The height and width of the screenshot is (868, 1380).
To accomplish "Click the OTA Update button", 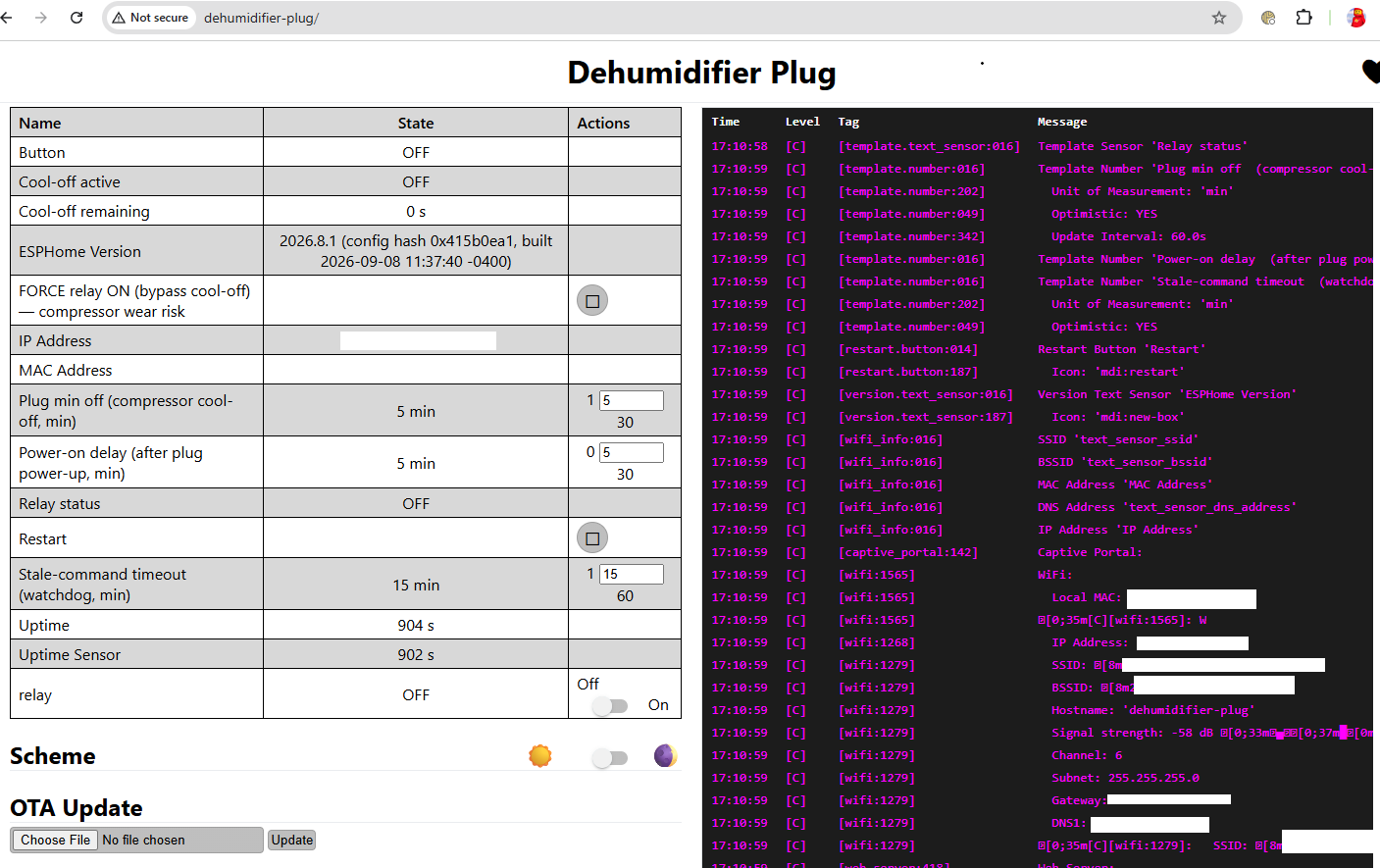I will click(x=292, y=840).
